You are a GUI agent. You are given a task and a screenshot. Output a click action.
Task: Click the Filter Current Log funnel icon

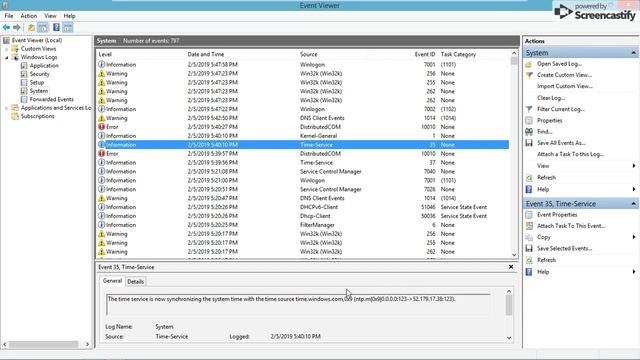529,109
